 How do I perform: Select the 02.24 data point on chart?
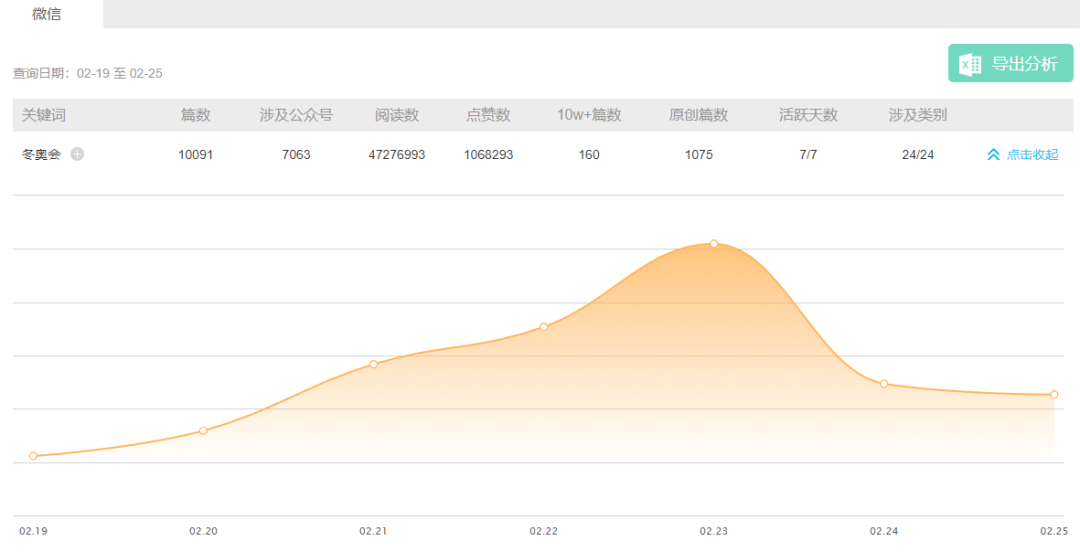(884, 384)
